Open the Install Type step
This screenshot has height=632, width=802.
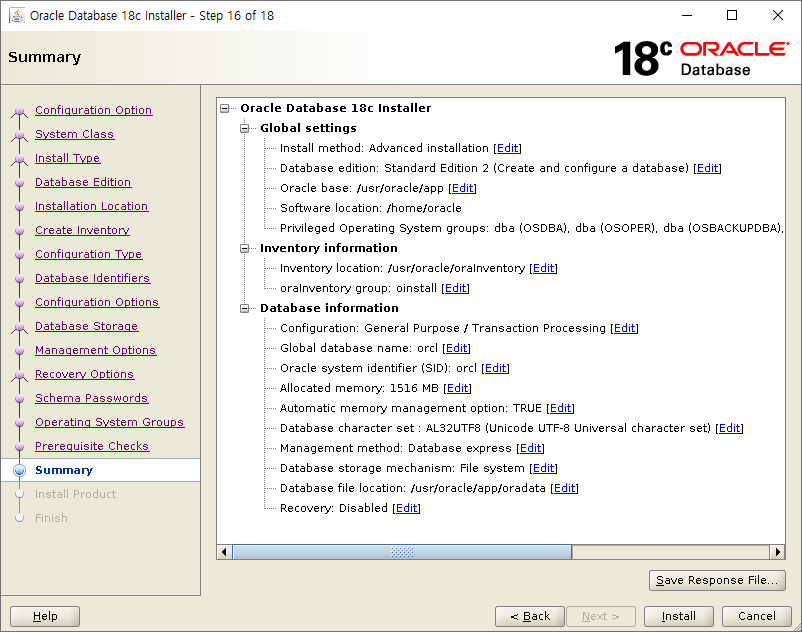68,158
